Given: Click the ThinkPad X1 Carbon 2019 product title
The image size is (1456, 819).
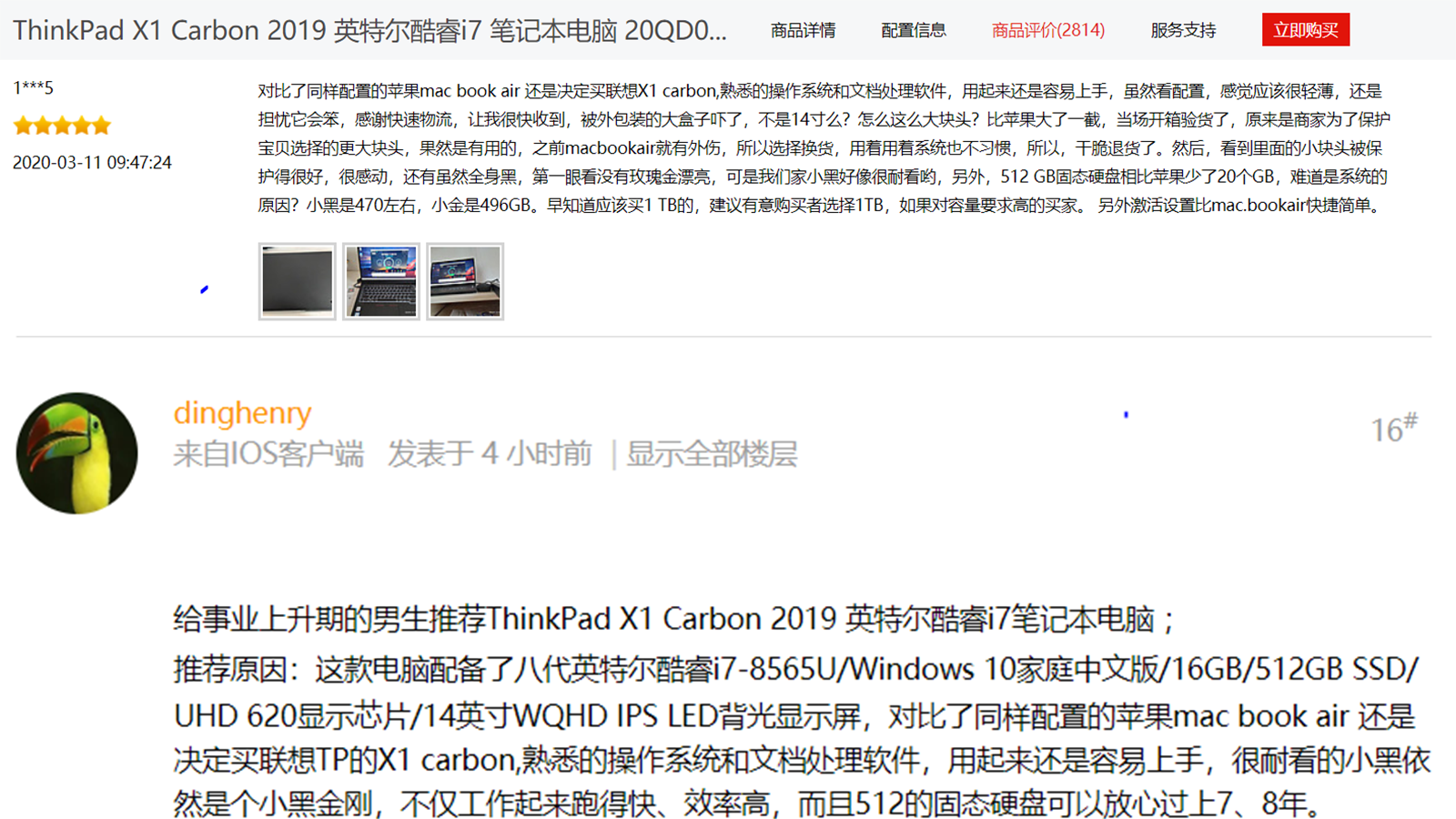Looking at the screenshot, I should pos(369,30).
